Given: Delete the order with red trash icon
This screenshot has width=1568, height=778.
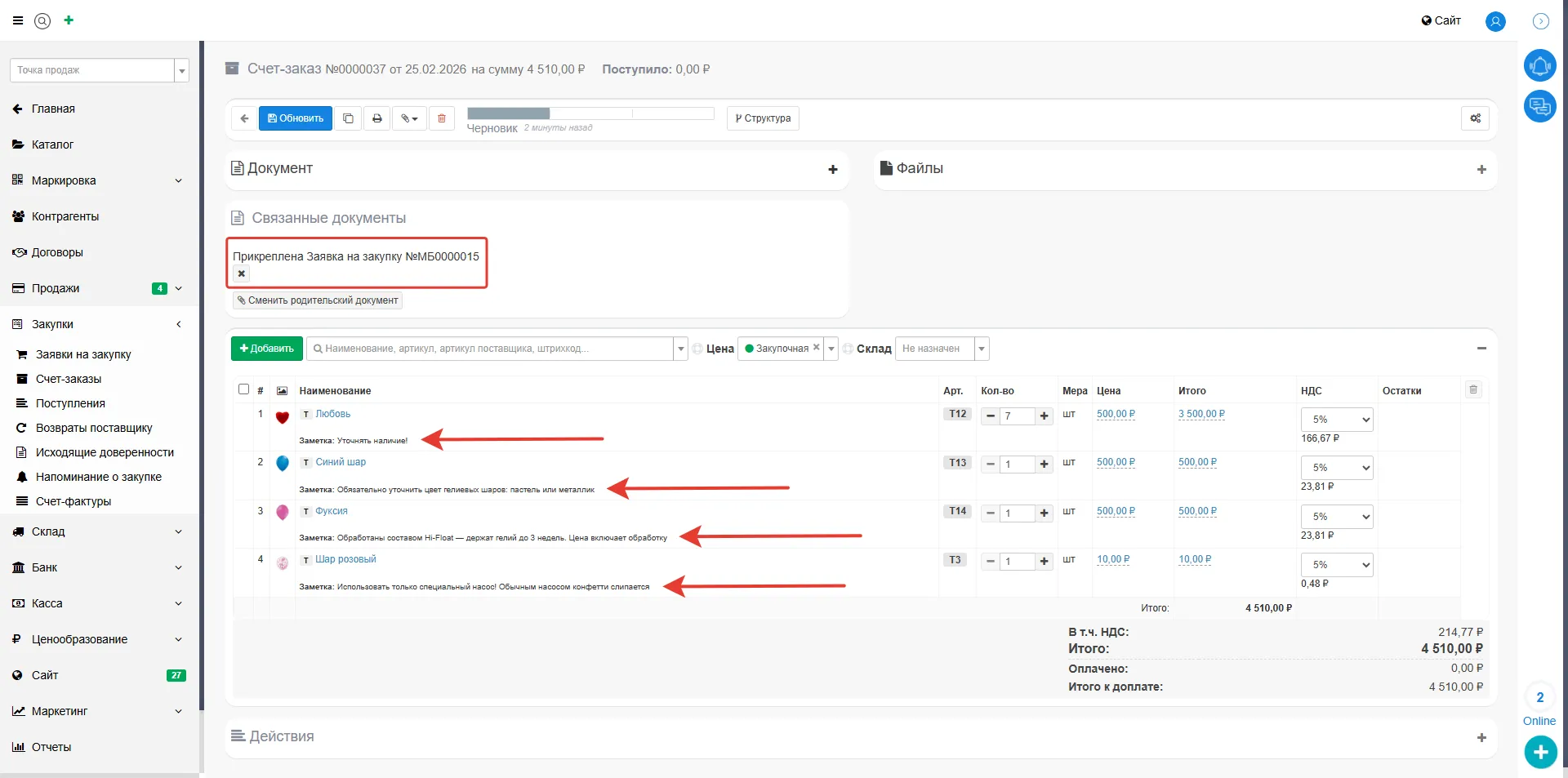Looking at the screenshot, I should [442, 118].
